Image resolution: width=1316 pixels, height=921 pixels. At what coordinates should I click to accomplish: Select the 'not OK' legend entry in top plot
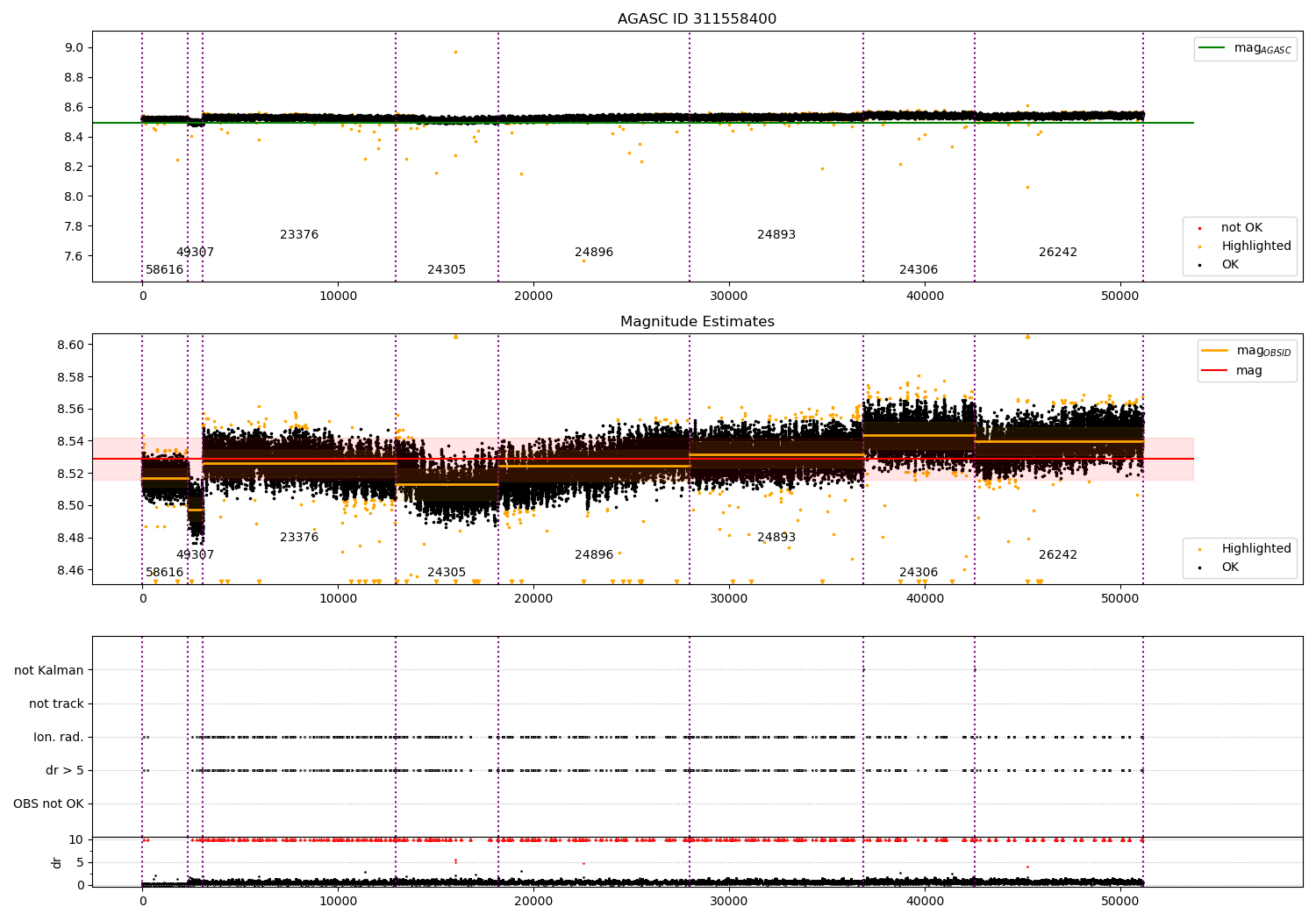(1241, 228)
